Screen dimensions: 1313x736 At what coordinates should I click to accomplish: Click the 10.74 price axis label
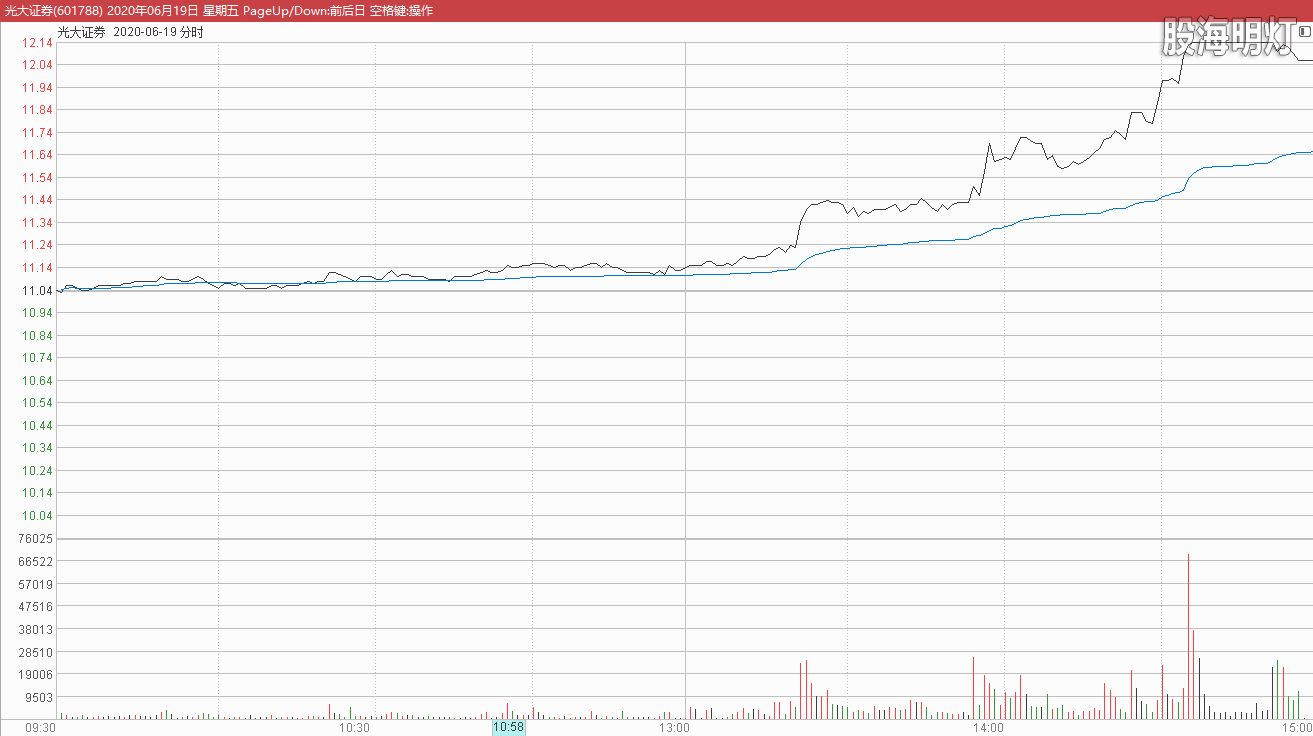37,358
